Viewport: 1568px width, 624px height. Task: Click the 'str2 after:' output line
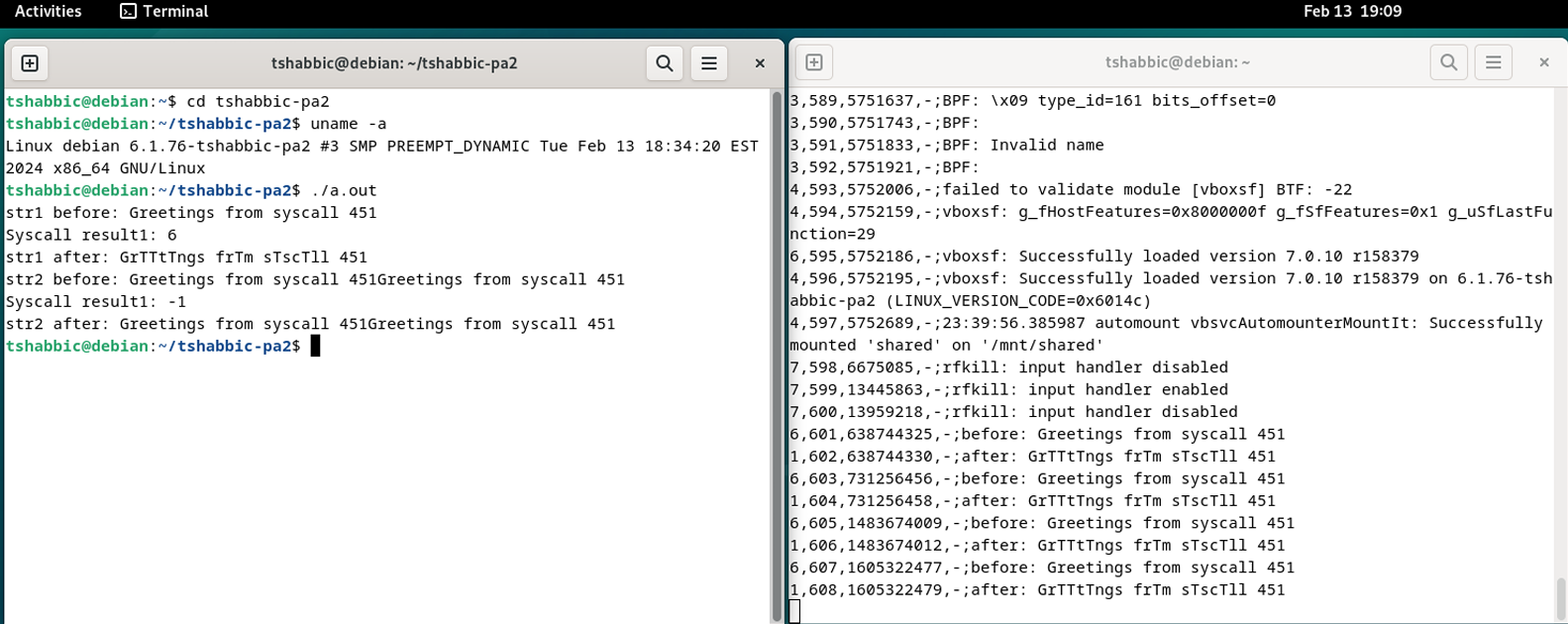[311, 324]
